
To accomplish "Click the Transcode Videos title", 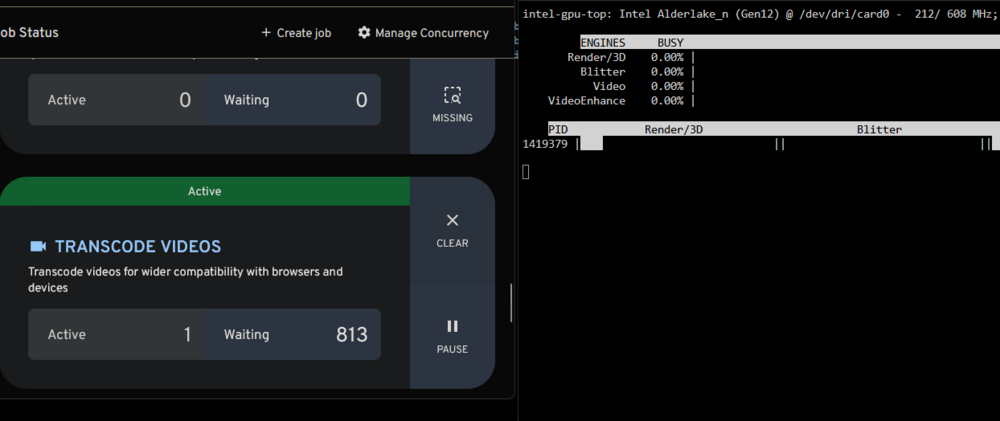I will [138, 247].
